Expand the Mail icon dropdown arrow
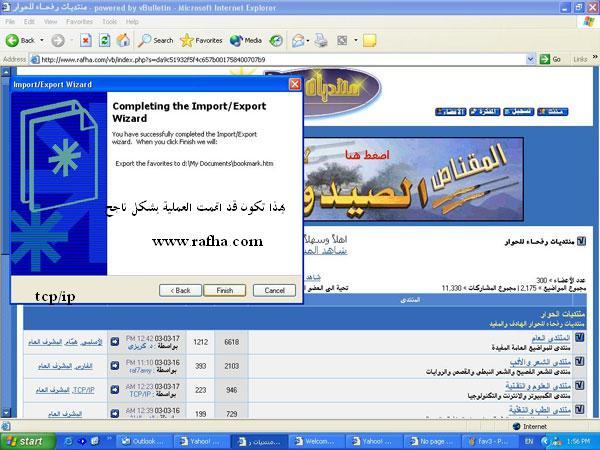Screen dimensions: 600x450 pyautogui.click(x=308, y=40)
